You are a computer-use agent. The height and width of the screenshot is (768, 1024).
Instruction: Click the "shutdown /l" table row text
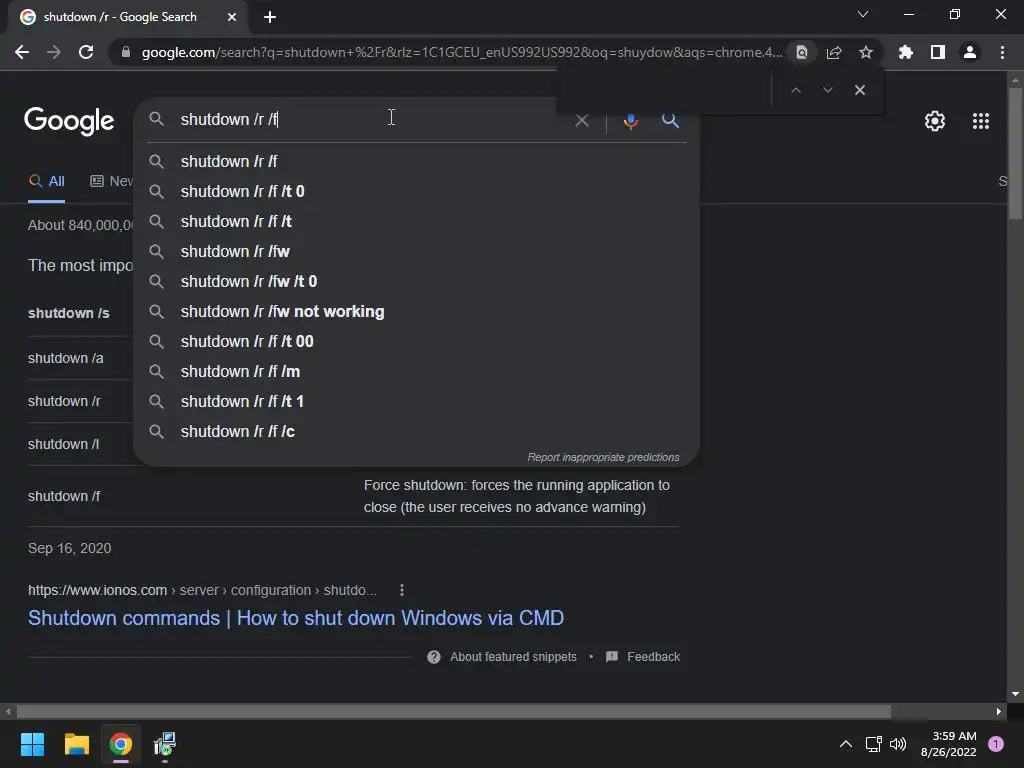(x=63, y=444)
